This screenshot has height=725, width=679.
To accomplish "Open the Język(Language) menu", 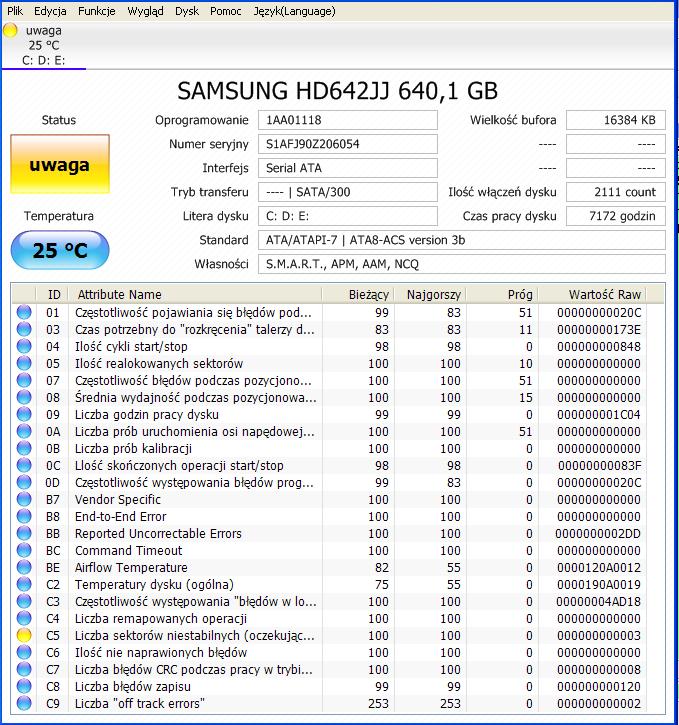I will [x=294, y=11].
